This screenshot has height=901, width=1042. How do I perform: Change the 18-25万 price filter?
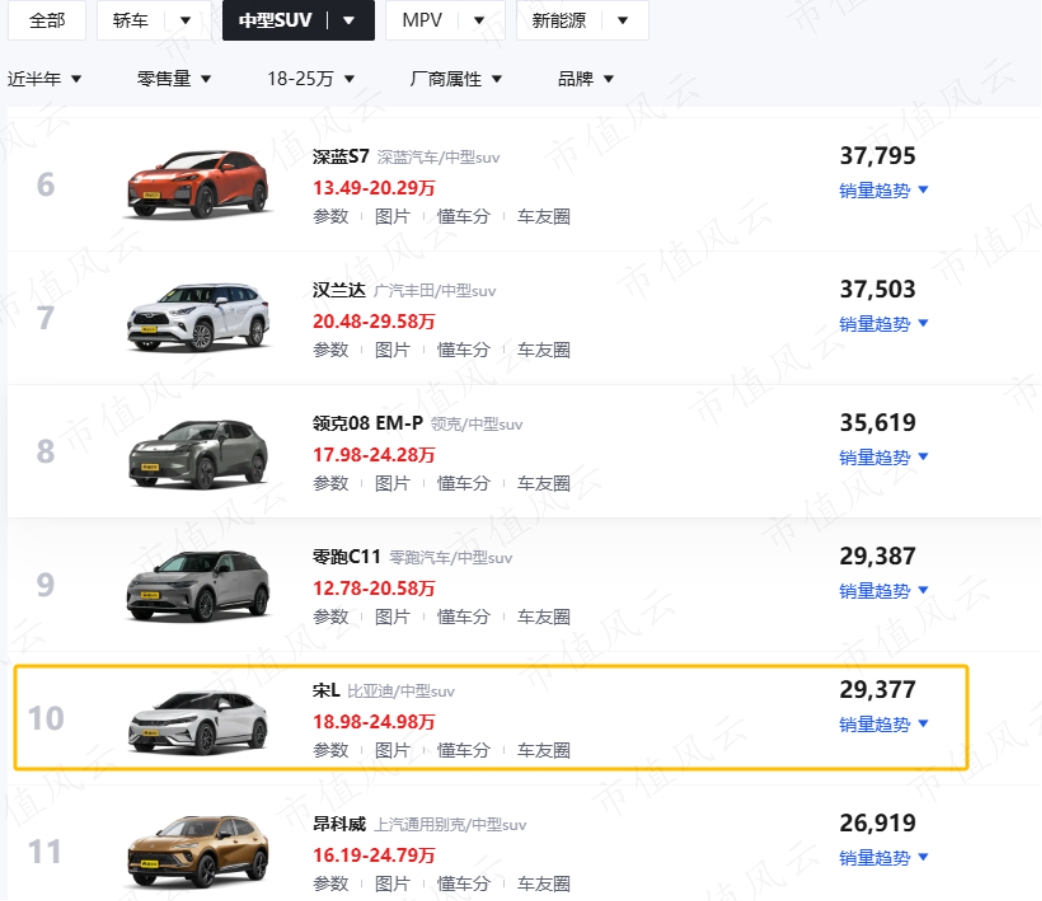[x=310, y=79]
